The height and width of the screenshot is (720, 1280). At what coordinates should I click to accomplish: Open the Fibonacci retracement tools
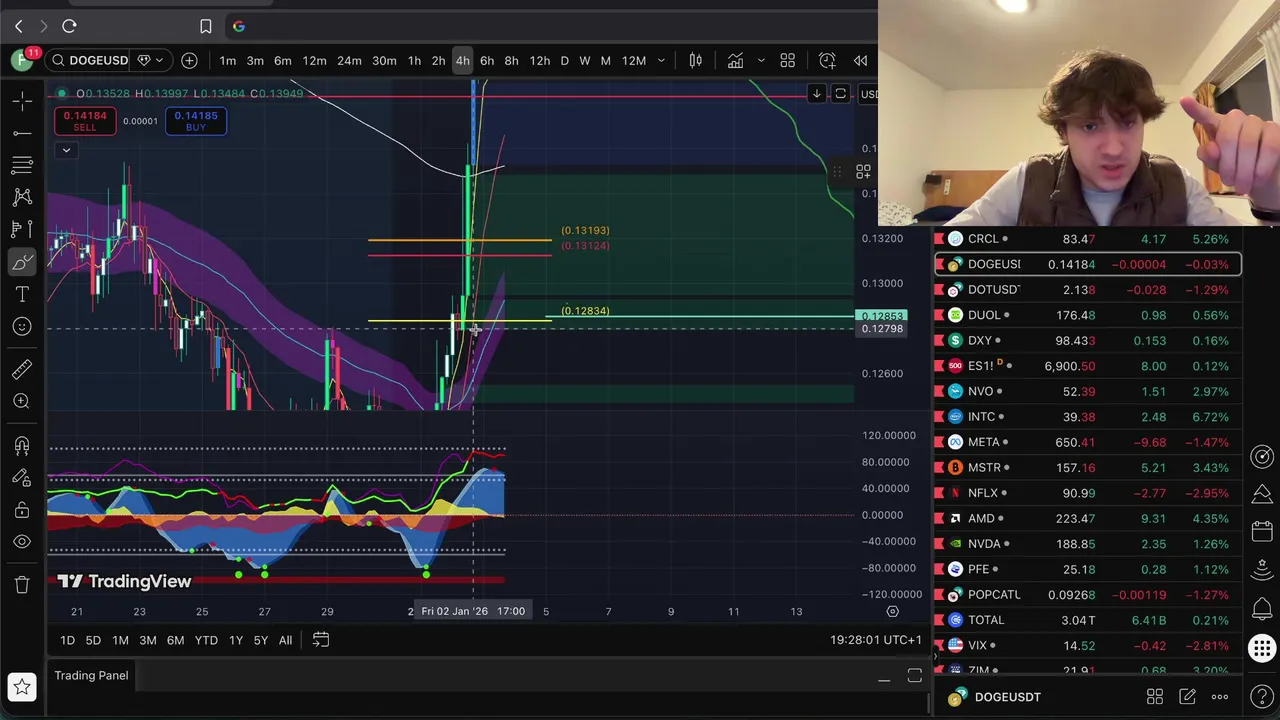(22, 164)
